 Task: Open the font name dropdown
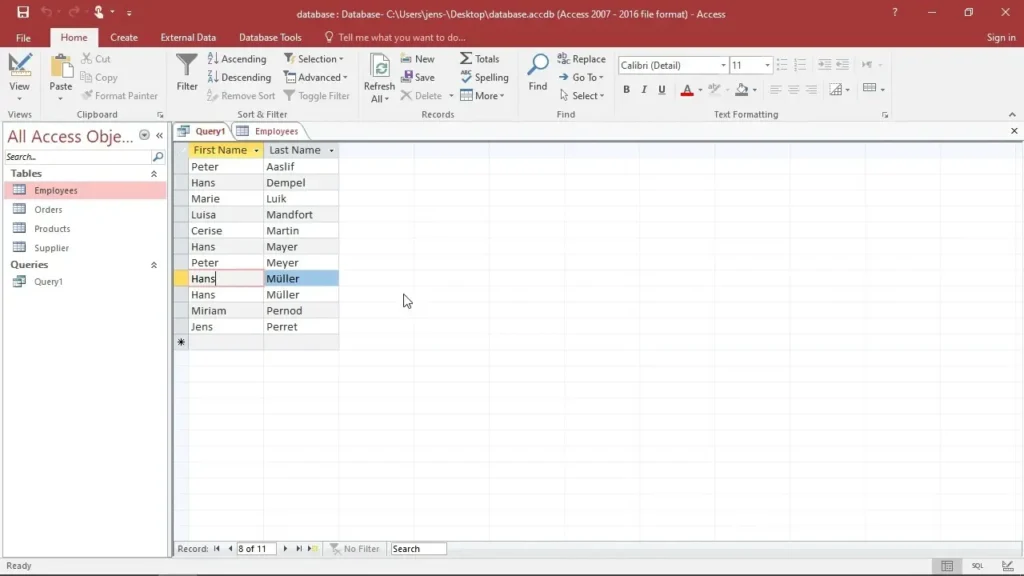point(723,66)
